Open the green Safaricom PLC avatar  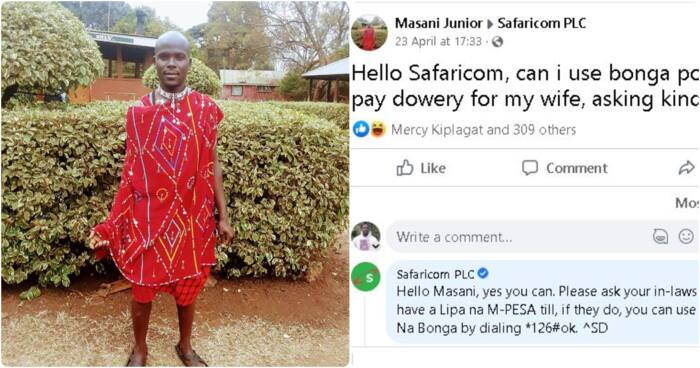(x=366, y=277)
